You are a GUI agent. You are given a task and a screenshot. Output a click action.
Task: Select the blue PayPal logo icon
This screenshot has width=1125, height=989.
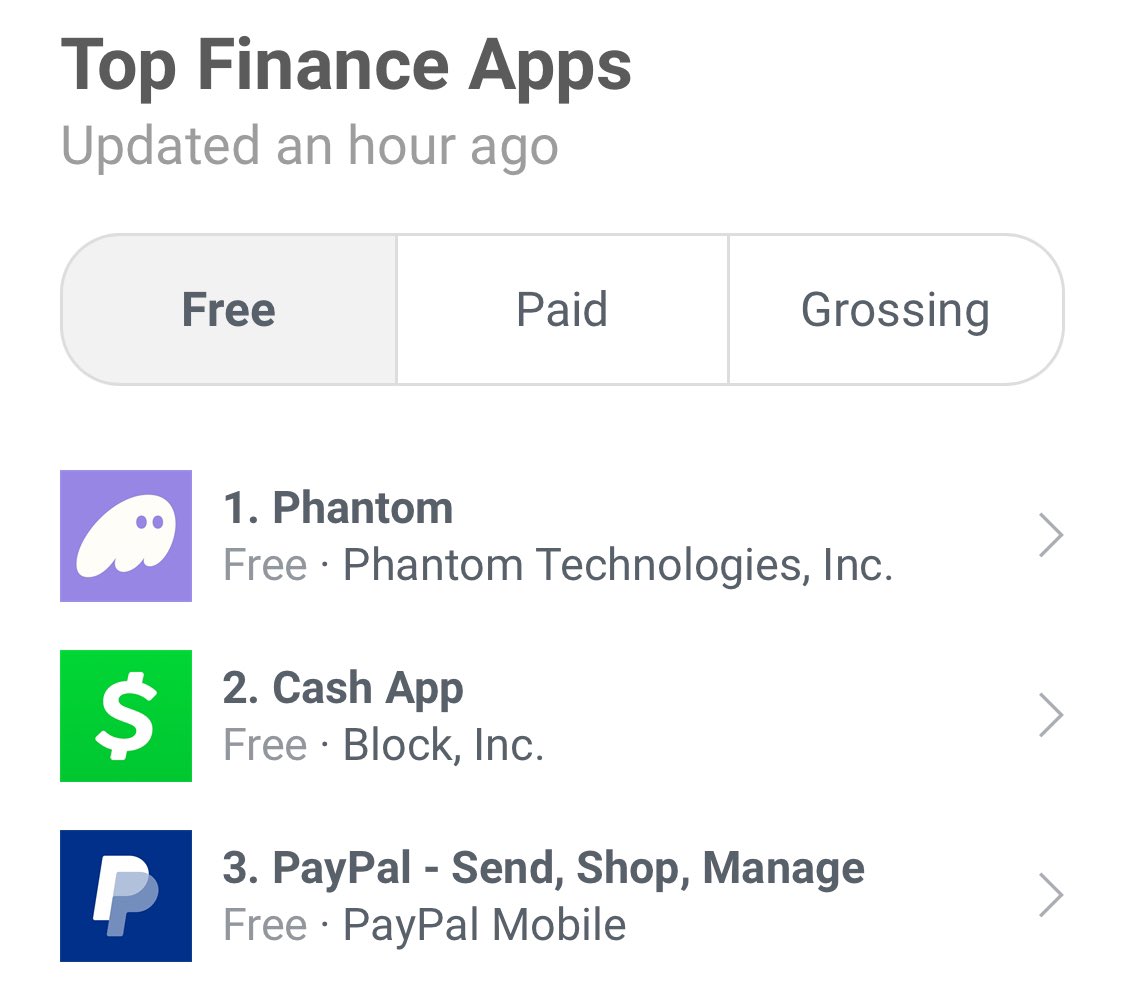tap(126, 896)
